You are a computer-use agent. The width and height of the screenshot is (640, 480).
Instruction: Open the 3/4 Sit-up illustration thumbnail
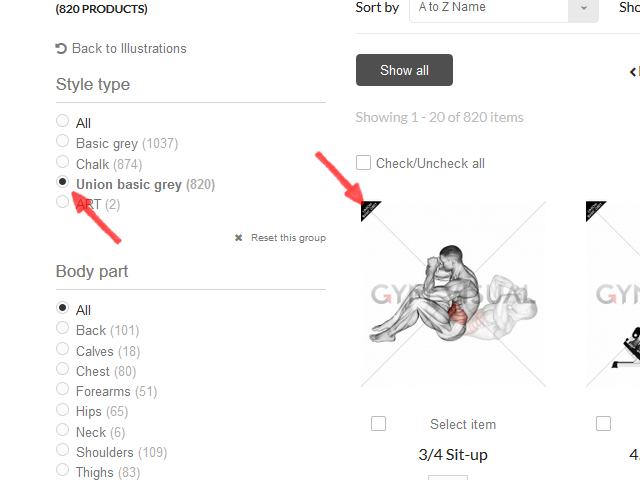pos(453,294)
